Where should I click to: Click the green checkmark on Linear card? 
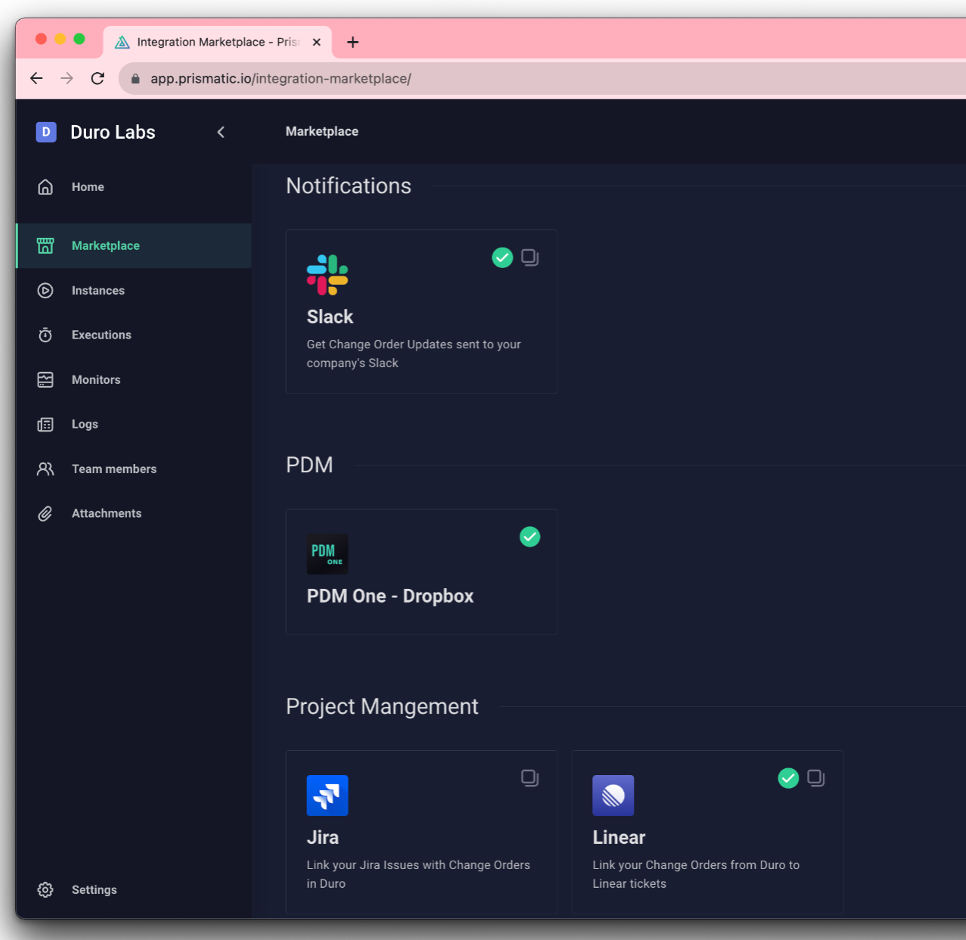788,778
